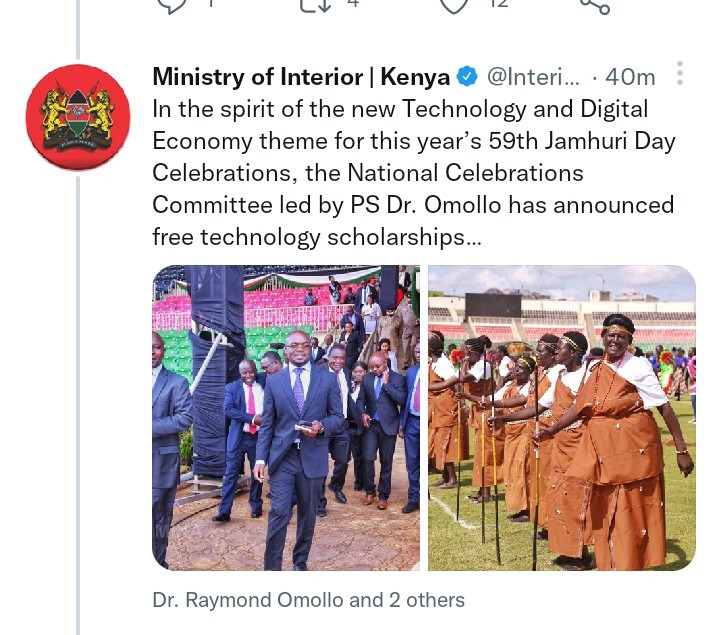Open Ministry of Interior coat-of-arms avatar

[x=78, y=118]
